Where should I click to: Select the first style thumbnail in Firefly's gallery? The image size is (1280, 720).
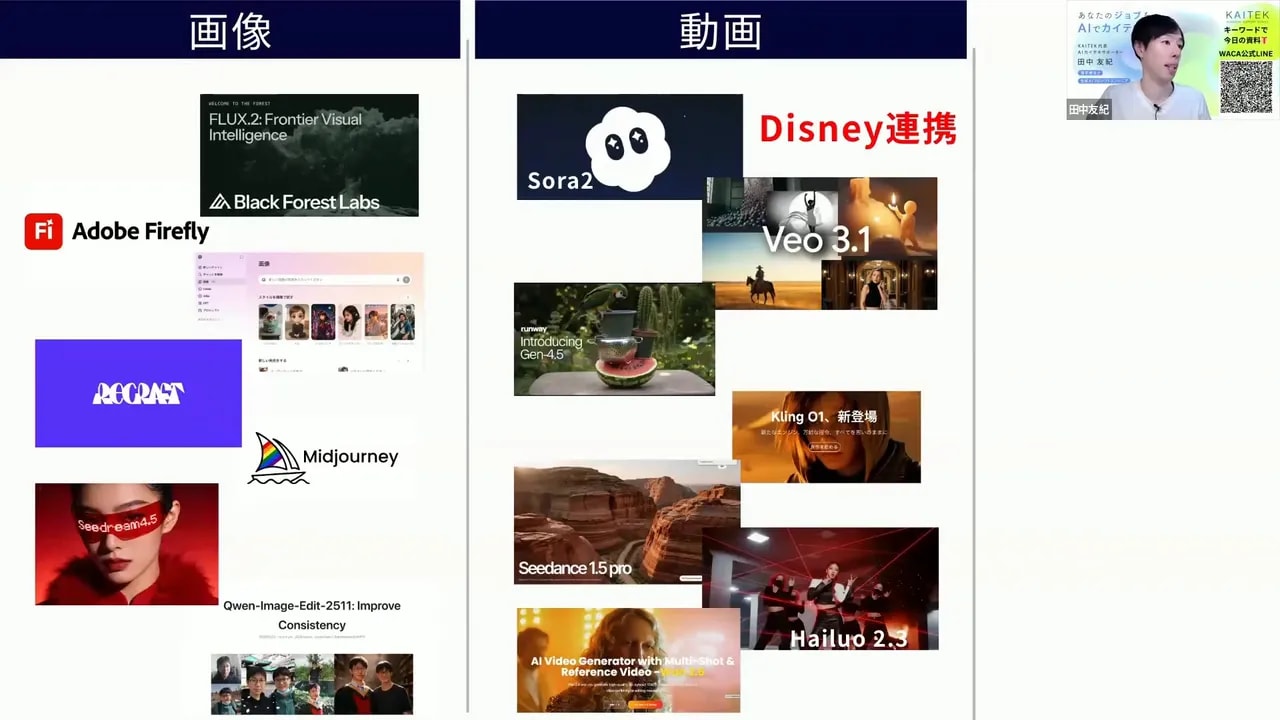pyautogui.click(x=270, y=322)
